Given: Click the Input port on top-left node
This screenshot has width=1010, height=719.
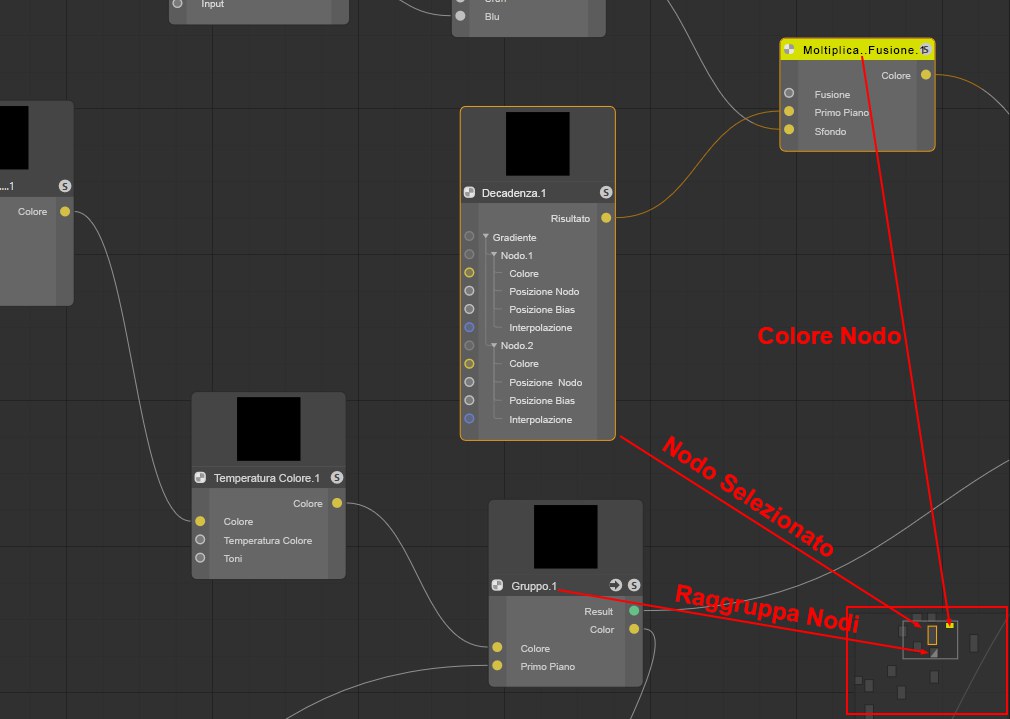Looking at the screenshot, I should click(x=178, y=4).
